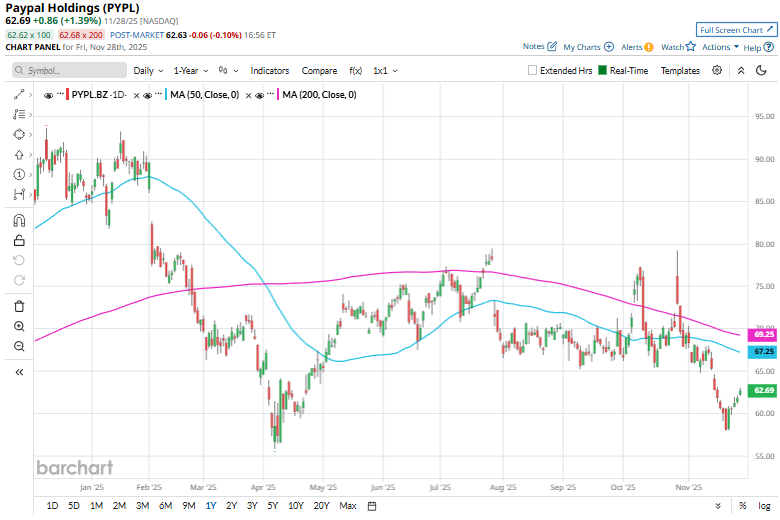Toggle the Real-Time checkbox
This screenshot has width=780, height=520.
(603, 71)
